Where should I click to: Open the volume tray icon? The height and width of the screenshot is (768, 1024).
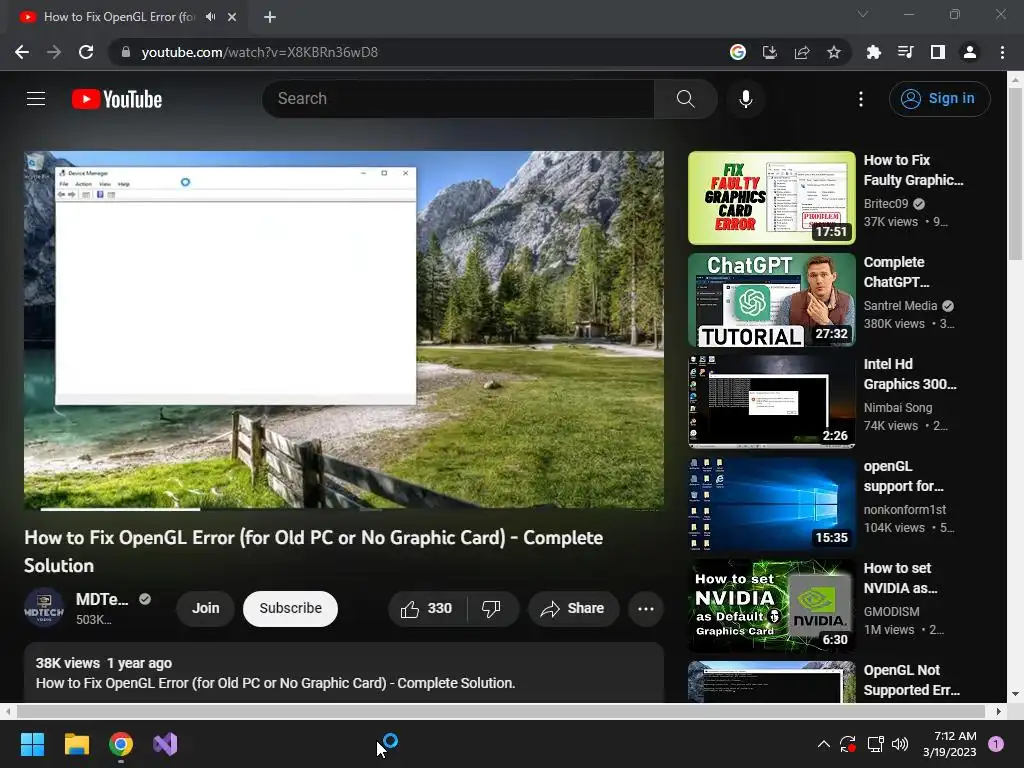pyautogui.click(x=900, y=744)
